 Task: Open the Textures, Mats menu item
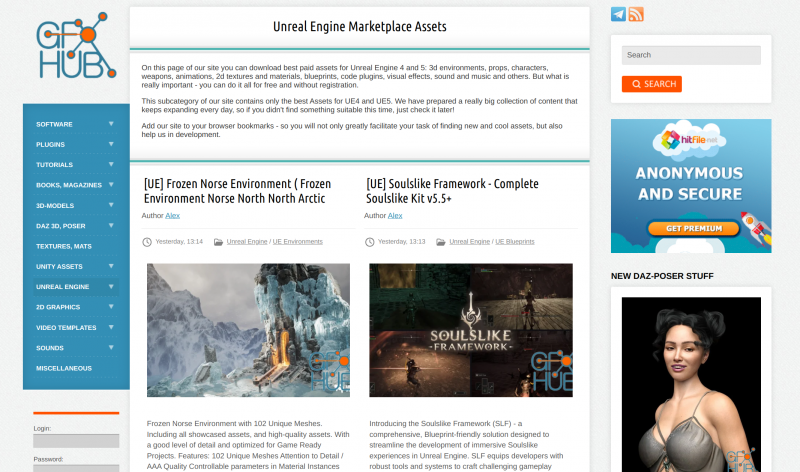pyautogui.click(x=64, y=246)
